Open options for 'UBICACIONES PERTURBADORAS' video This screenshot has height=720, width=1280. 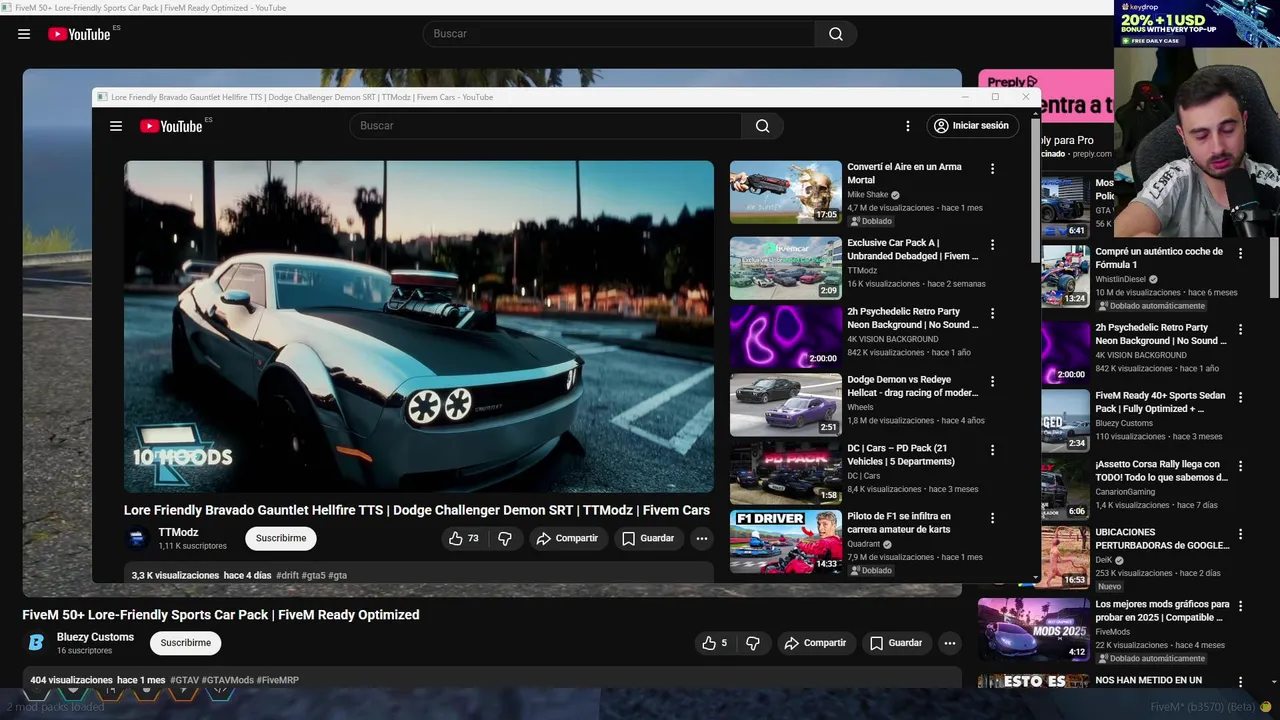click(1240, 534)
